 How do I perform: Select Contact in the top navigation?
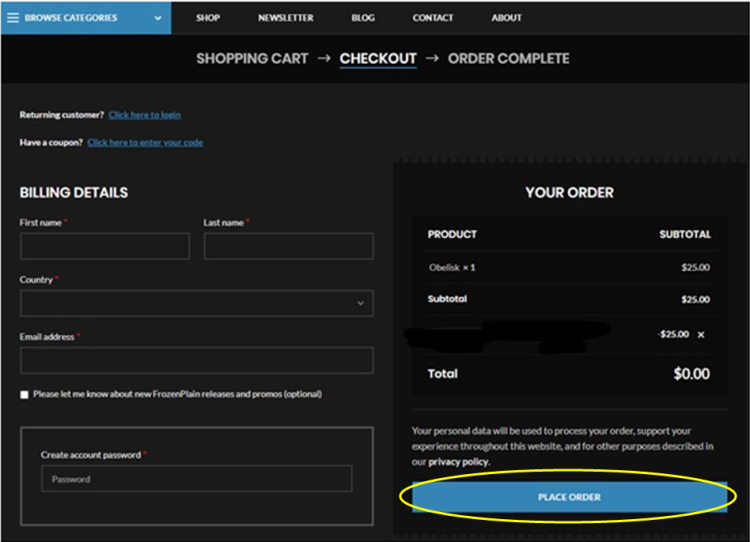[432, 18]
